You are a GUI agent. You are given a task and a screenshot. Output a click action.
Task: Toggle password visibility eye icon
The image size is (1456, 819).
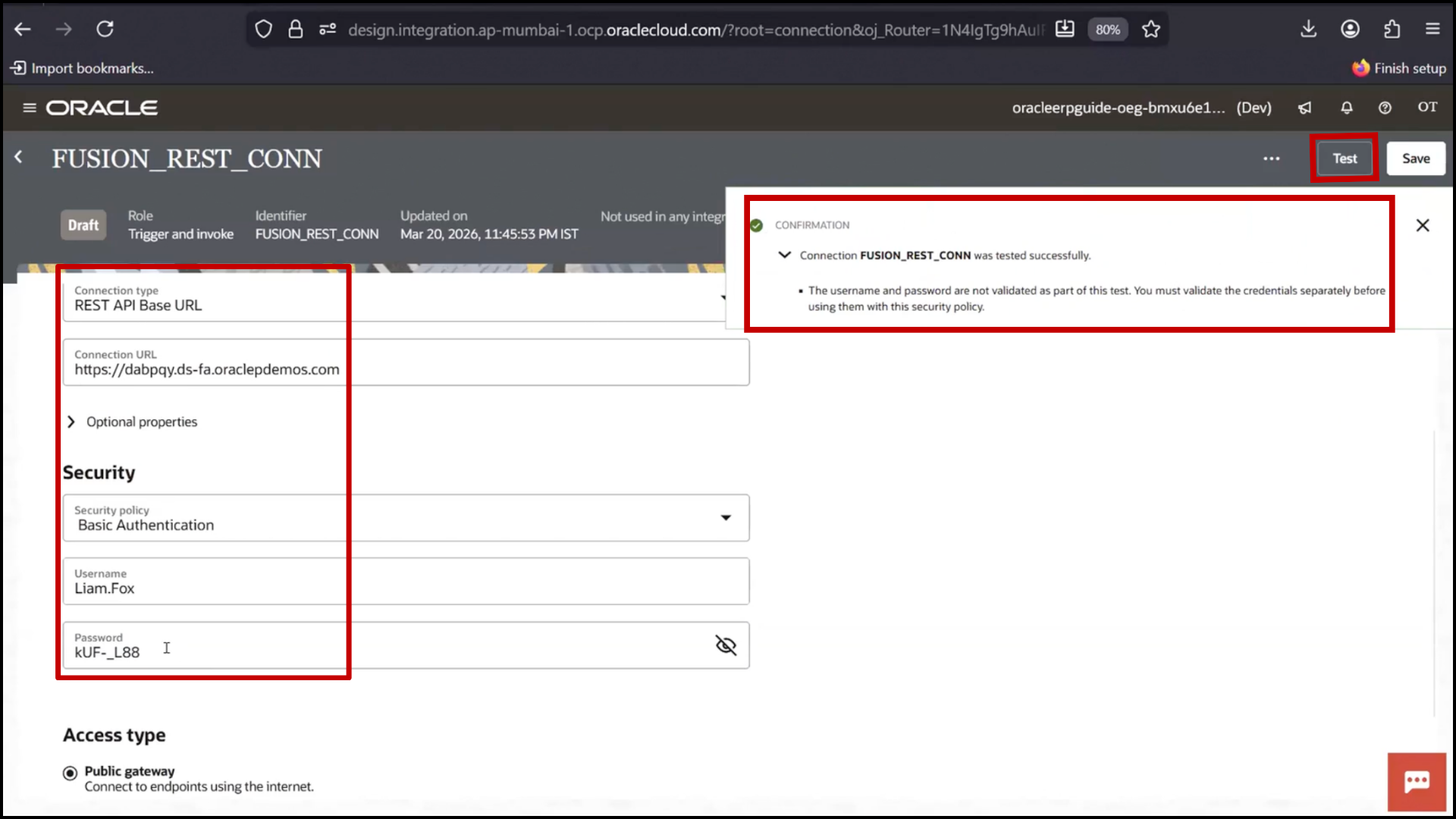point(726,645)
